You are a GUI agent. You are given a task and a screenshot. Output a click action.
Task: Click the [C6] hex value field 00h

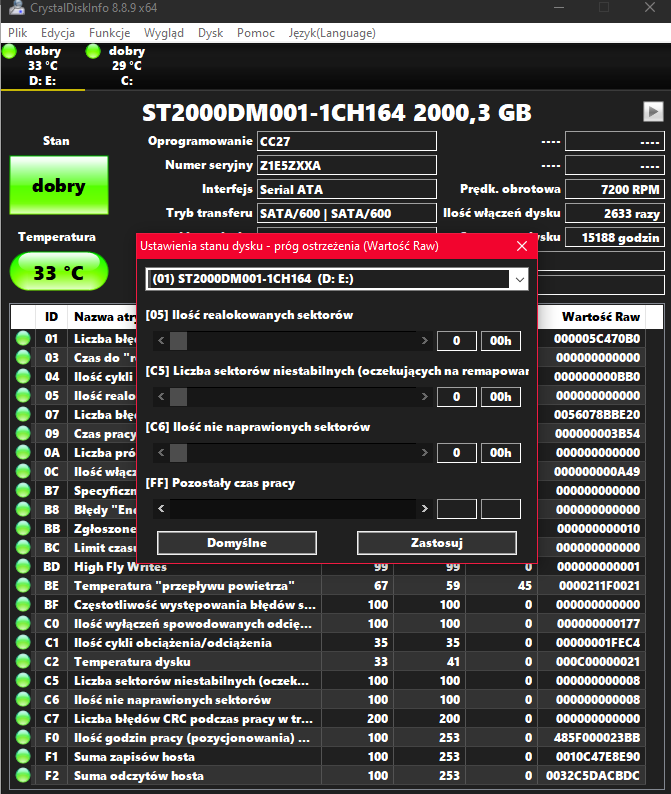point(500,453)
